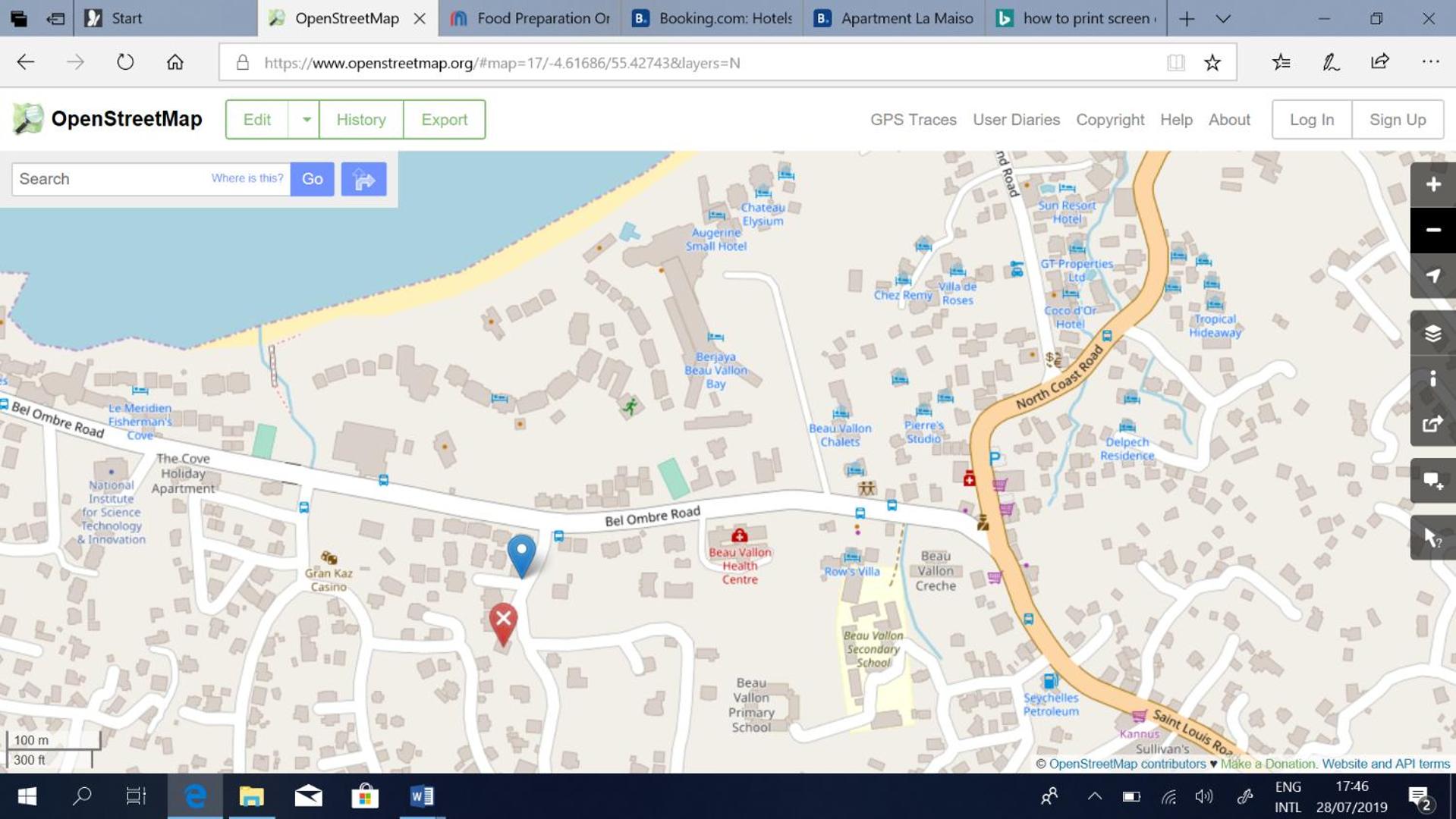The height and width of the screenshot is (819, 1456).
Task: Share this page from browser
Action: pyautogui.click(x=1380, y=62)
